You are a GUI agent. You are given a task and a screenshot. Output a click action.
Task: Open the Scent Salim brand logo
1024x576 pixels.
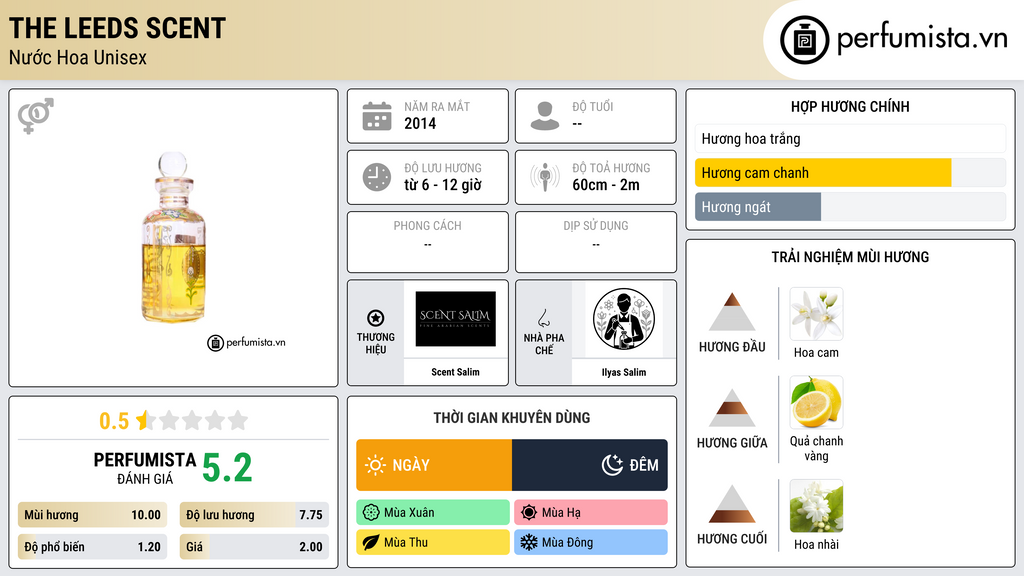[x=455, y=319]
